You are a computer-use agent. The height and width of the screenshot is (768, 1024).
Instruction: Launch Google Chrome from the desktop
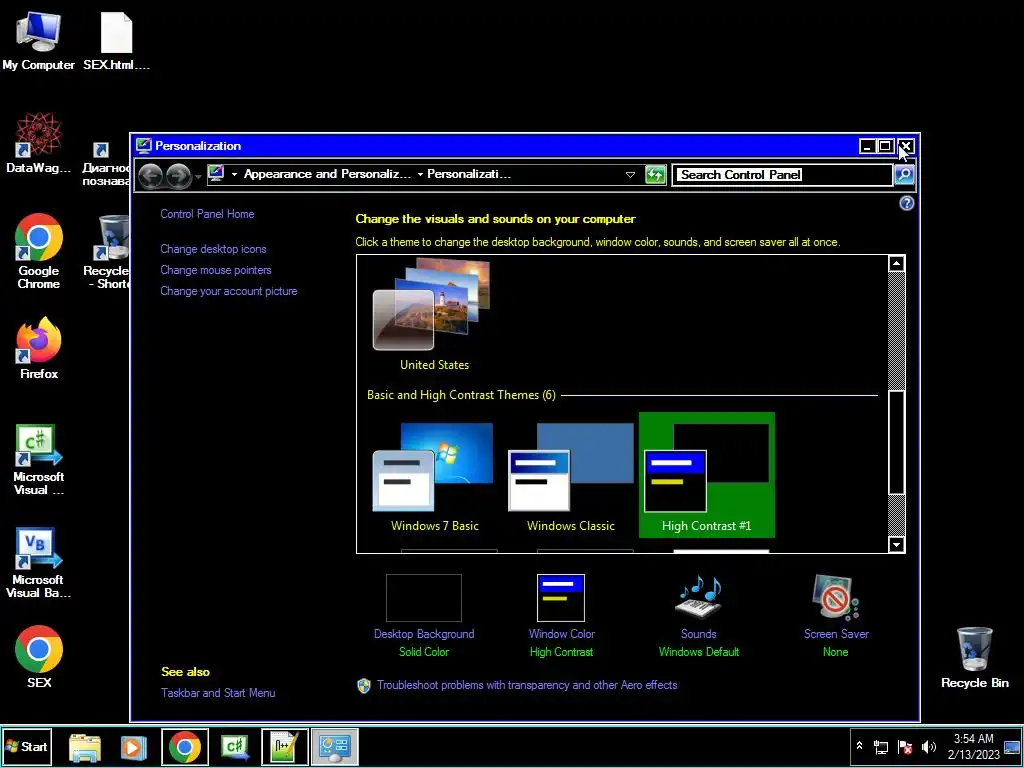tap(39, 251)
